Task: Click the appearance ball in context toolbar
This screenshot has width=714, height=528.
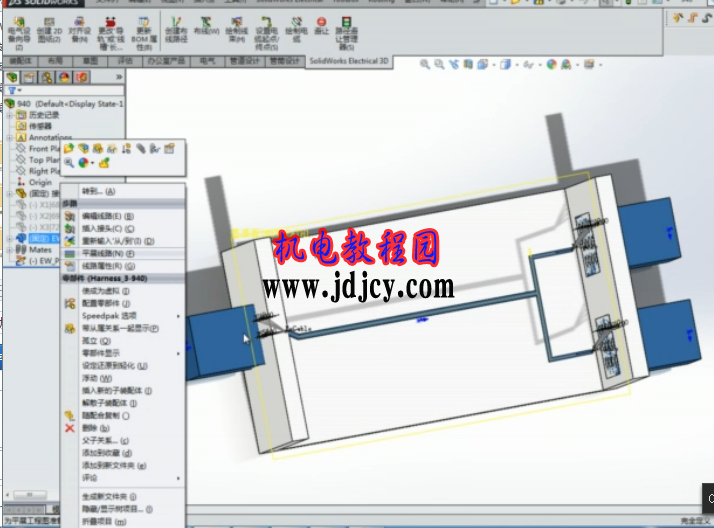Action: click(x=83, y=163)
